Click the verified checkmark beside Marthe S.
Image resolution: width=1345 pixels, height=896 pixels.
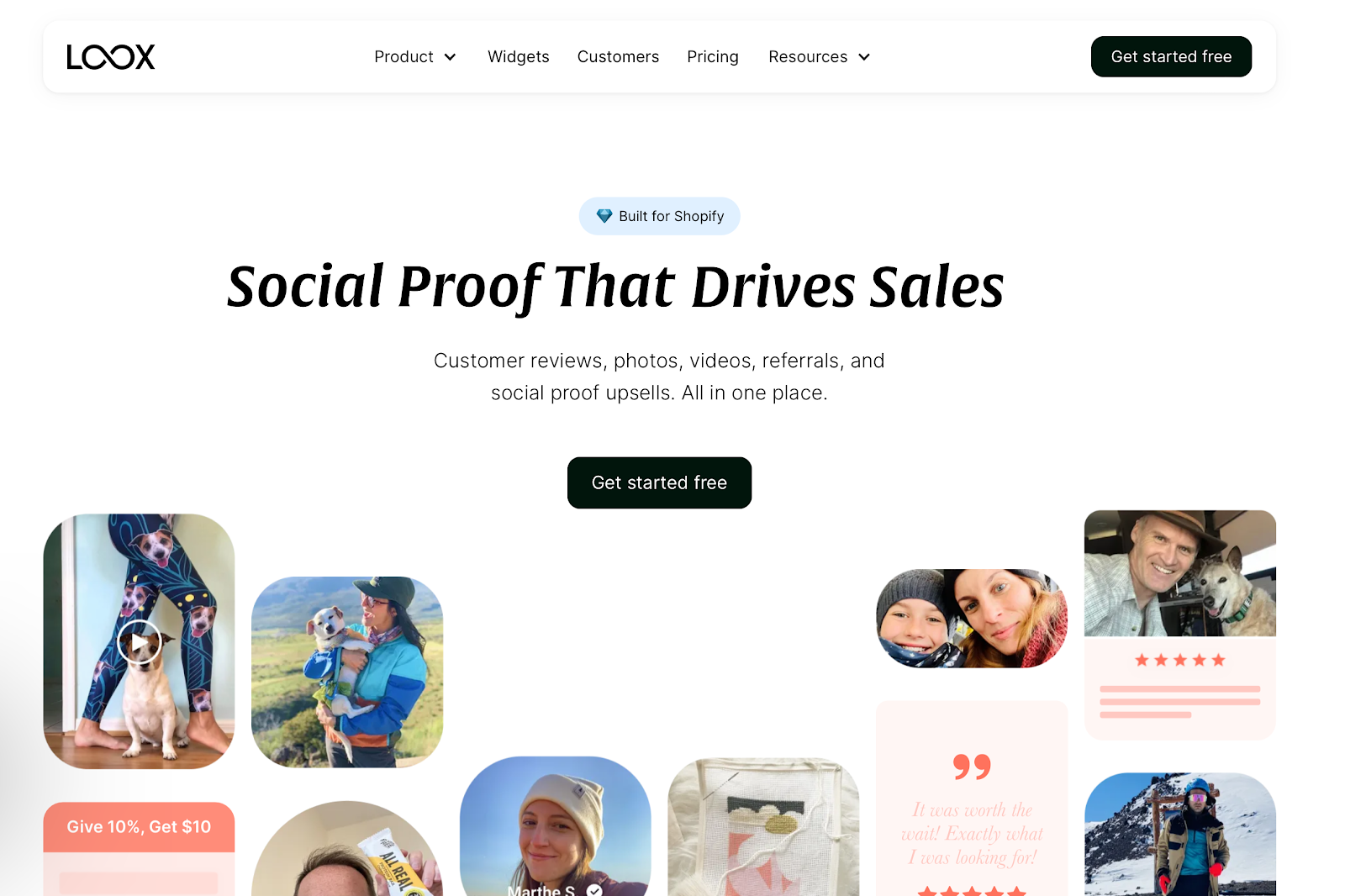(x=594, y=890)
